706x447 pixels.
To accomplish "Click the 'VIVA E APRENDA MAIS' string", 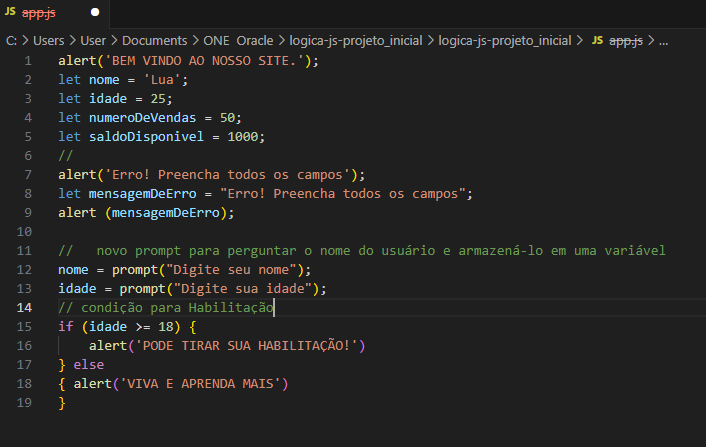I will pos(200,384).
